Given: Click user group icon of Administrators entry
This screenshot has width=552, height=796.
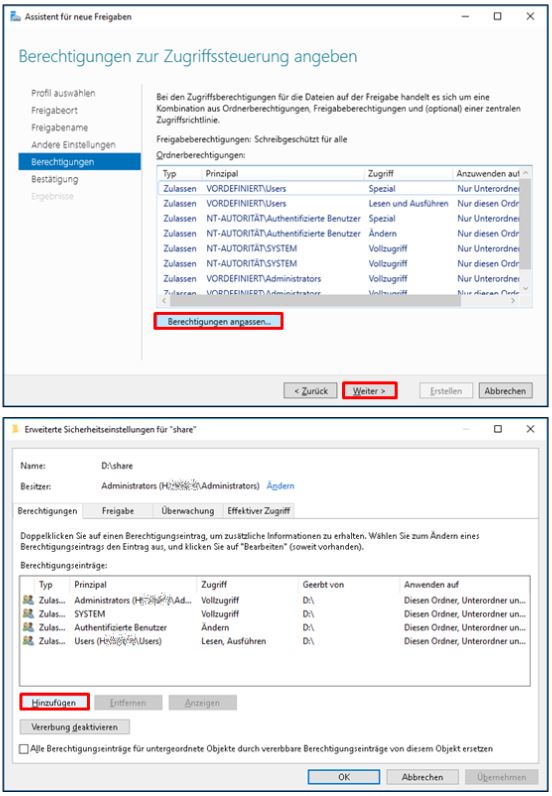Looking at the screenshot, I should click(28, 600).
